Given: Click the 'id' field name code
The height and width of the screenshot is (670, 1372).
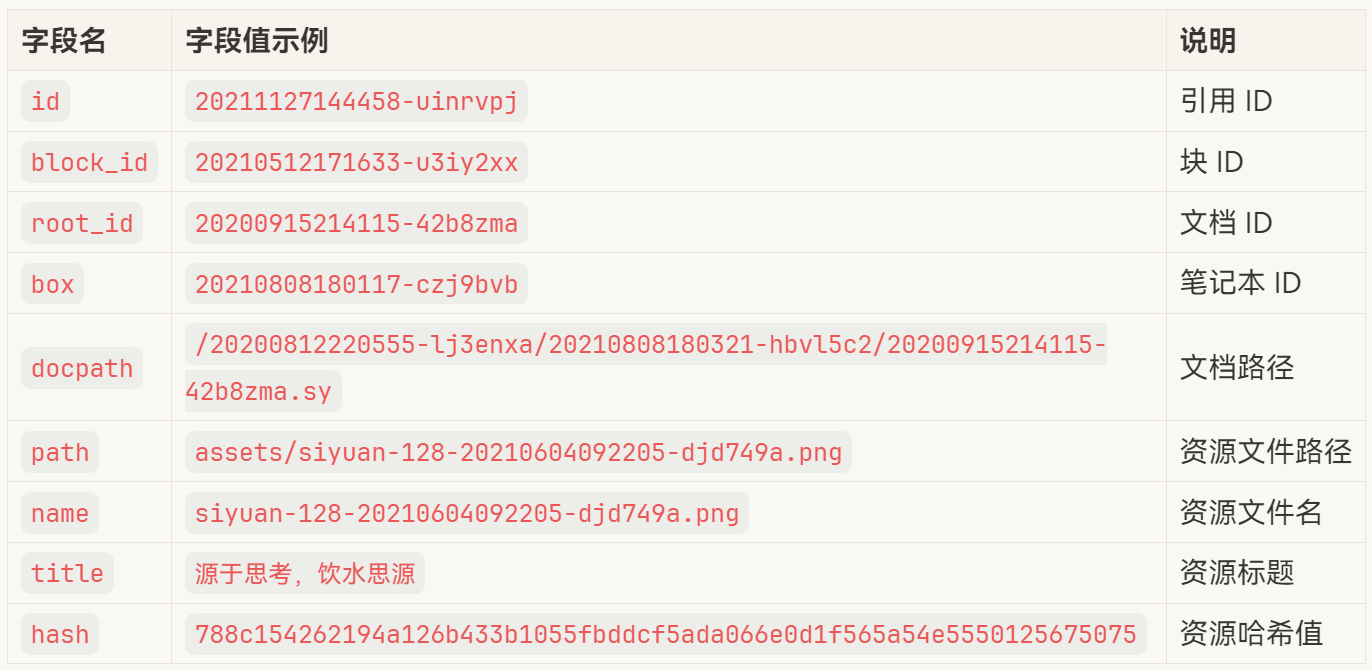Looking at the screenshot, I should [46, 101].
